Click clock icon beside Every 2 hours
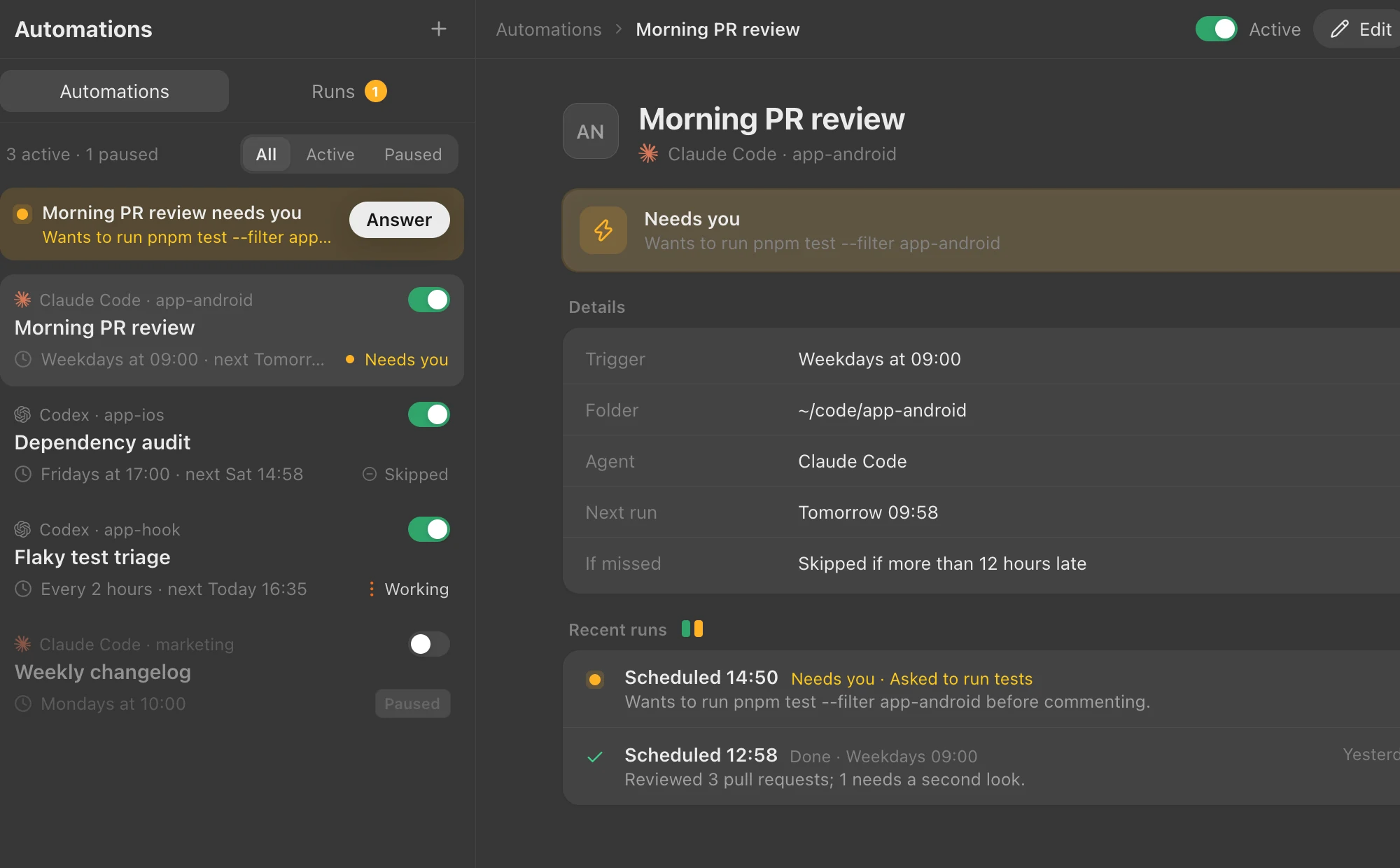Image resolution: width=1400 pixels, height=868 pixels. coord(23,589)
